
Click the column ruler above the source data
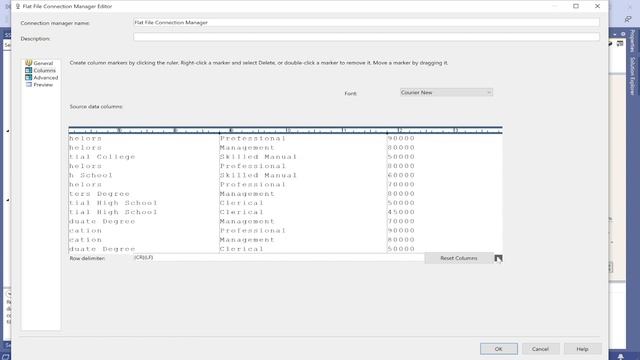(285, 130)
